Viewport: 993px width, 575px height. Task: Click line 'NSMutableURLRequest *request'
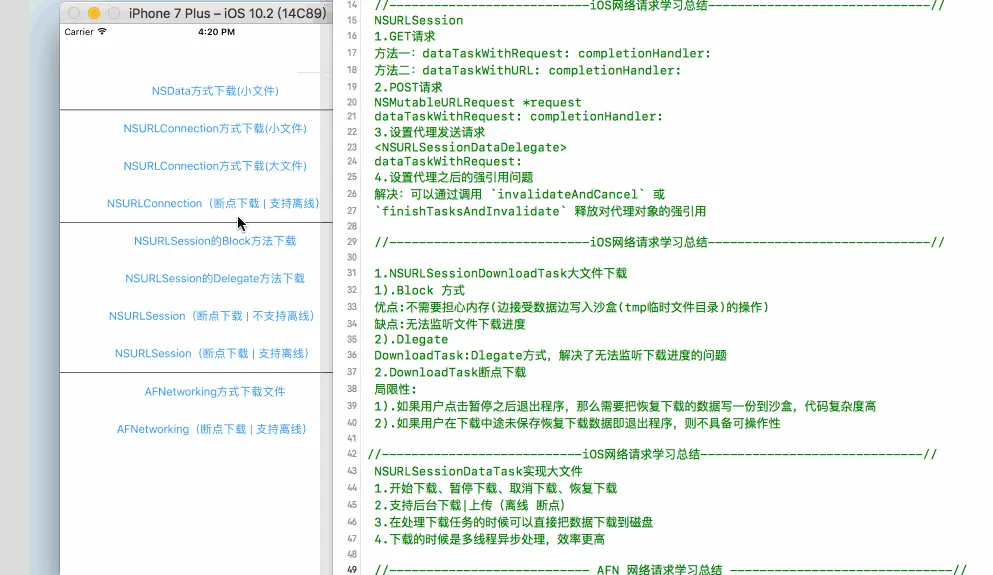coord(478,103)
